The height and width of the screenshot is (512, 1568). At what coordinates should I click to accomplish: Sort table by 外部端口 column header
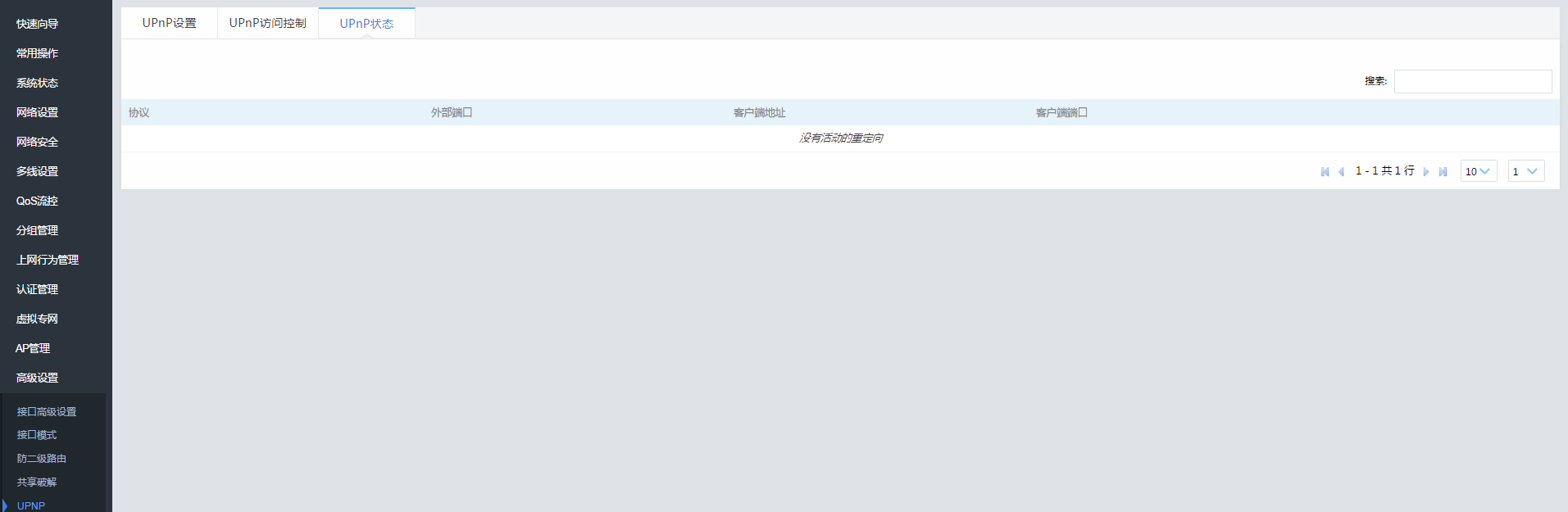452,113
